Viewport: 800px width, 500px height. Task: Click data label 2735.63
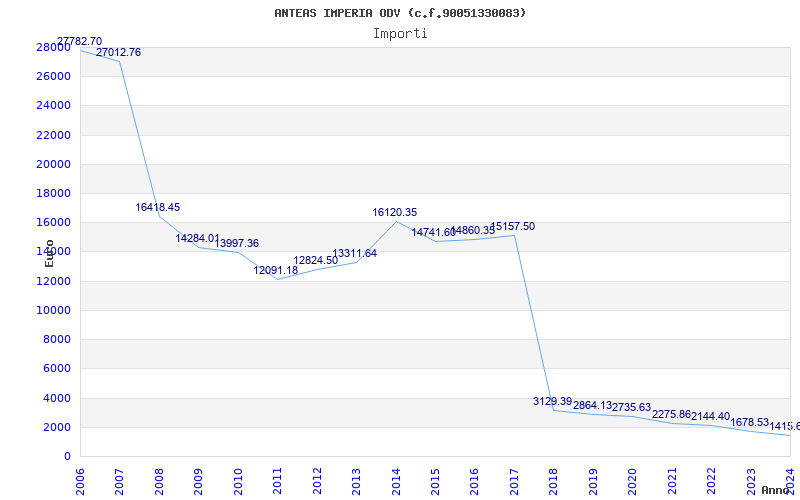click(x=632, y=407)
